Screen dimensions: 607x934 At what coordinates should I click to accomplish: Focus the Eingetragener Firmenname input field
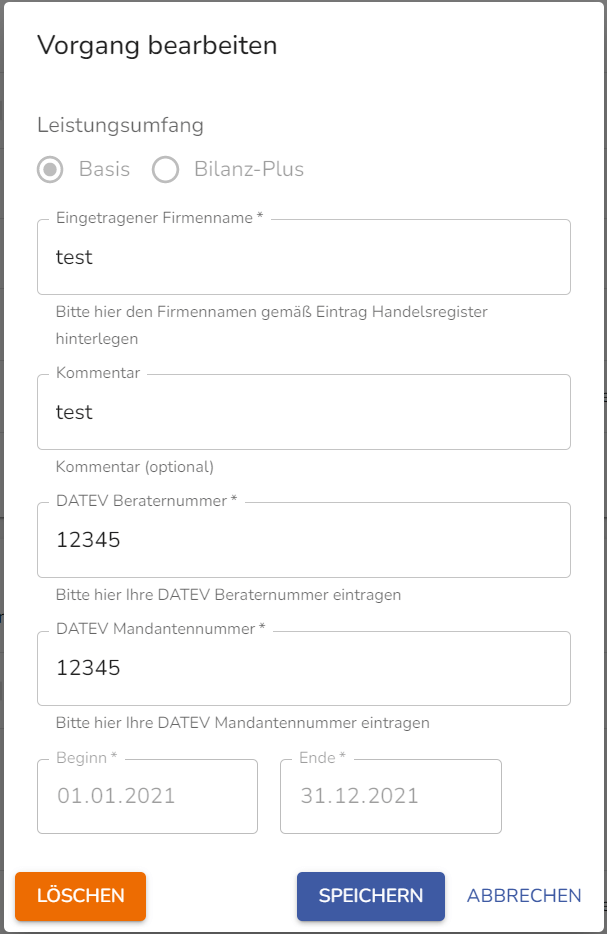coord(304,257)
